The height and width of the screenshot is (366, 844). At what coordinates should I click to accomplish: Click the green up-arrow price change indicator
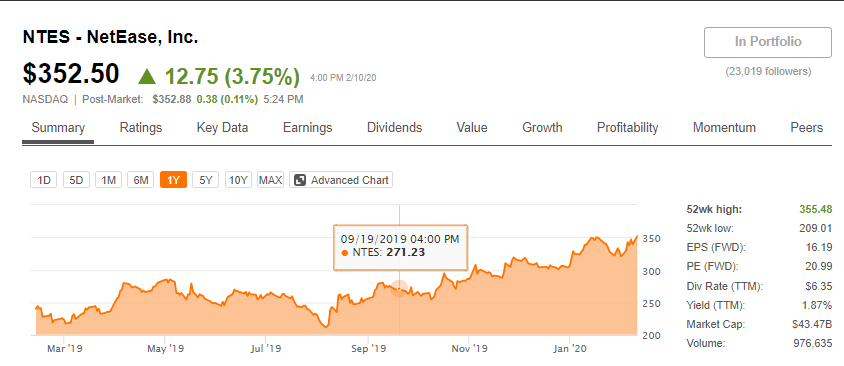[x=147, y=76]
